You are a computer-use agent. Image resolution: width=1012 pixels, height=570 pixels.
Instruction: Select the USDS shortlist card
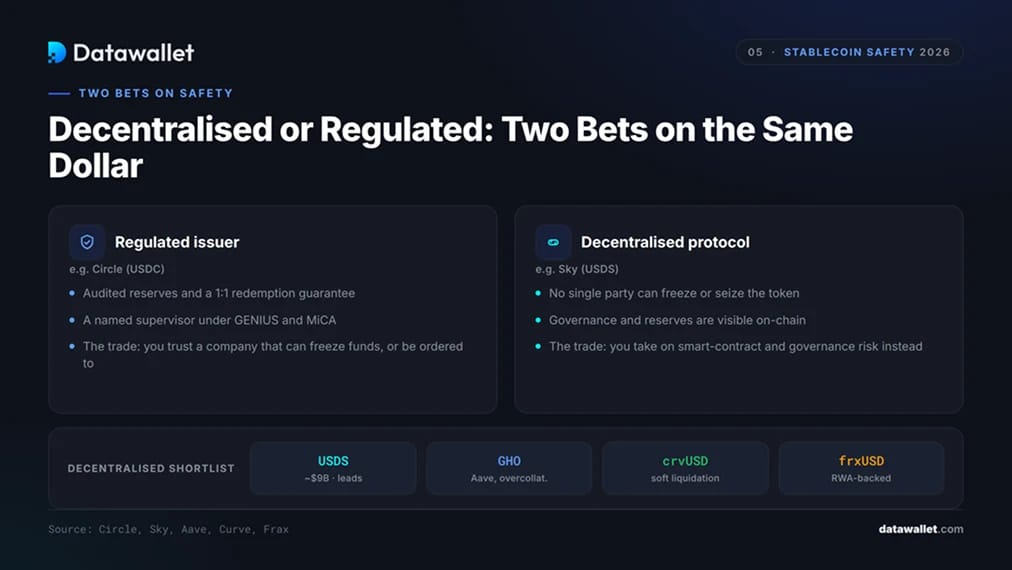(333, 468)
